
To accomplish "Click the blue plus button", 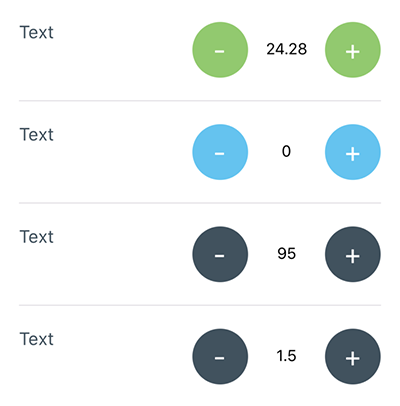I will (x=353, y=152).
